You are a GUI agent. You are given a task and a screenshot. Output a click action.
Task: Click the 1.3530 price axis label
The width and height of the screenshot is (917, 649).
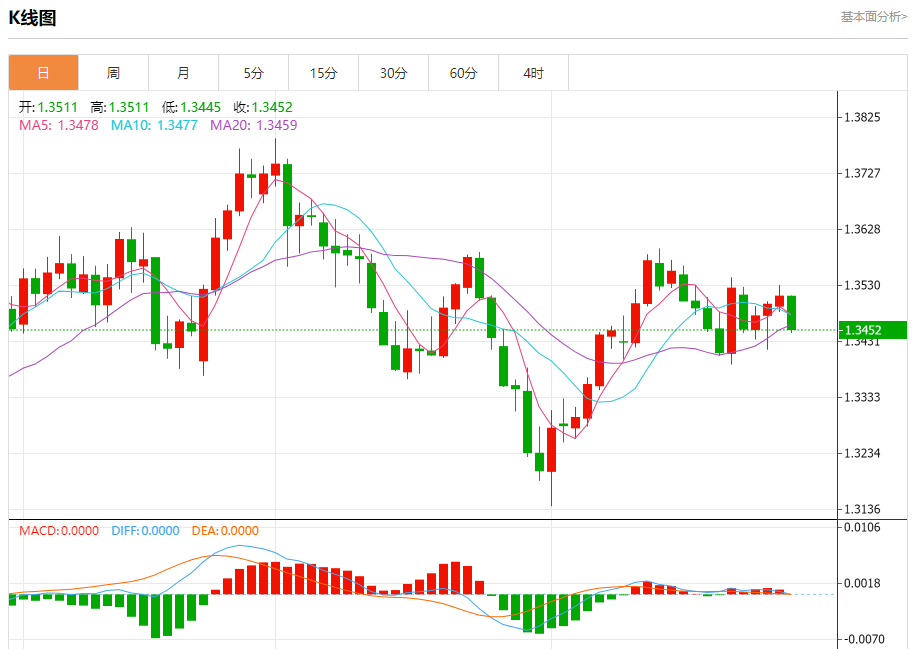(862, 285)
